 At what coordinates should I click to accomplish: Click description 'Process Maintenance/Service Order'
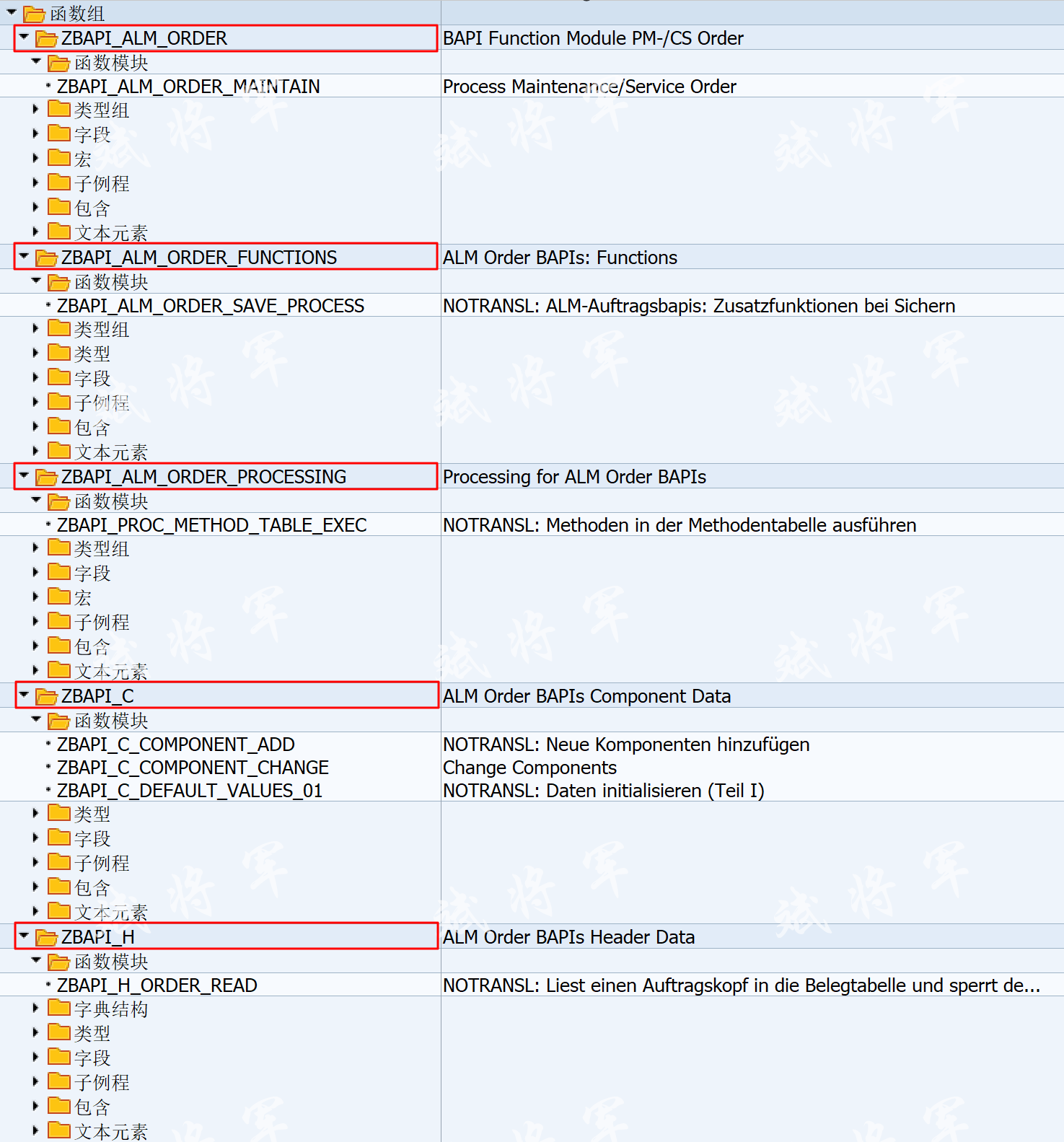[x=589, y=87]
